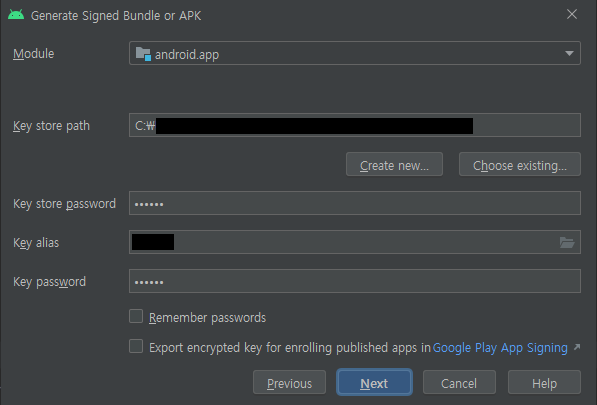Viewport: 597px width, 405px height.
Task: Click the Android logo icon in title bar
Action: pyautogui.click(x=16, y=14)
